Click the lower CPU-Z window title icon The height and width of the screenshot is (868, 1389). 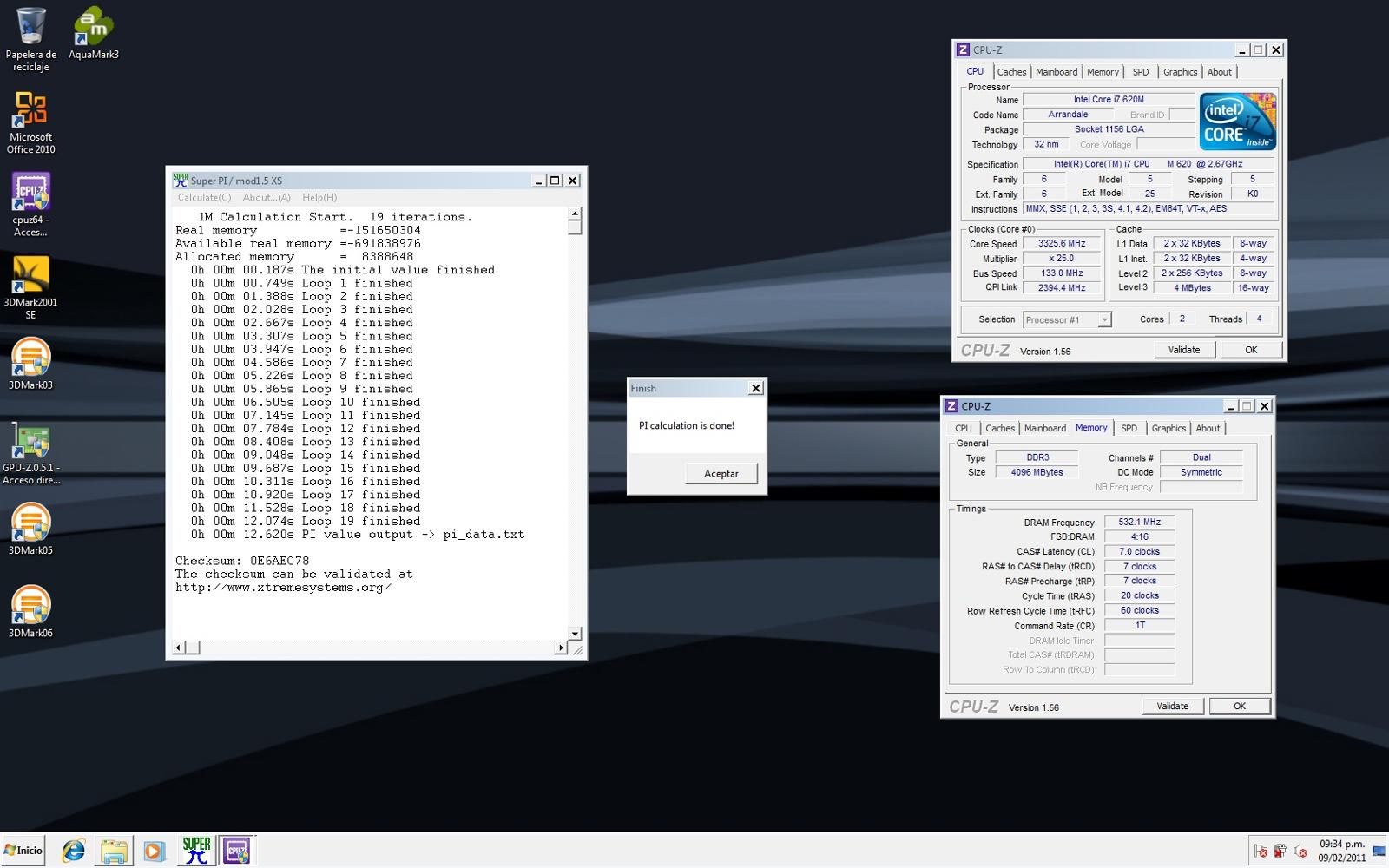(x=951, y=406)
